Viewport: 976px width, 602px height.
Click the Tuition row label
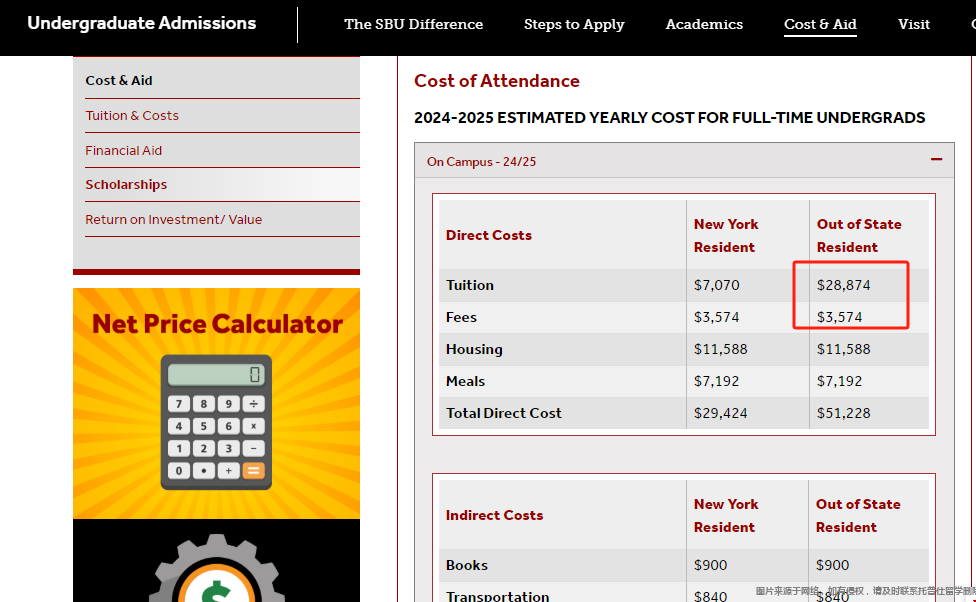point(470,285)
